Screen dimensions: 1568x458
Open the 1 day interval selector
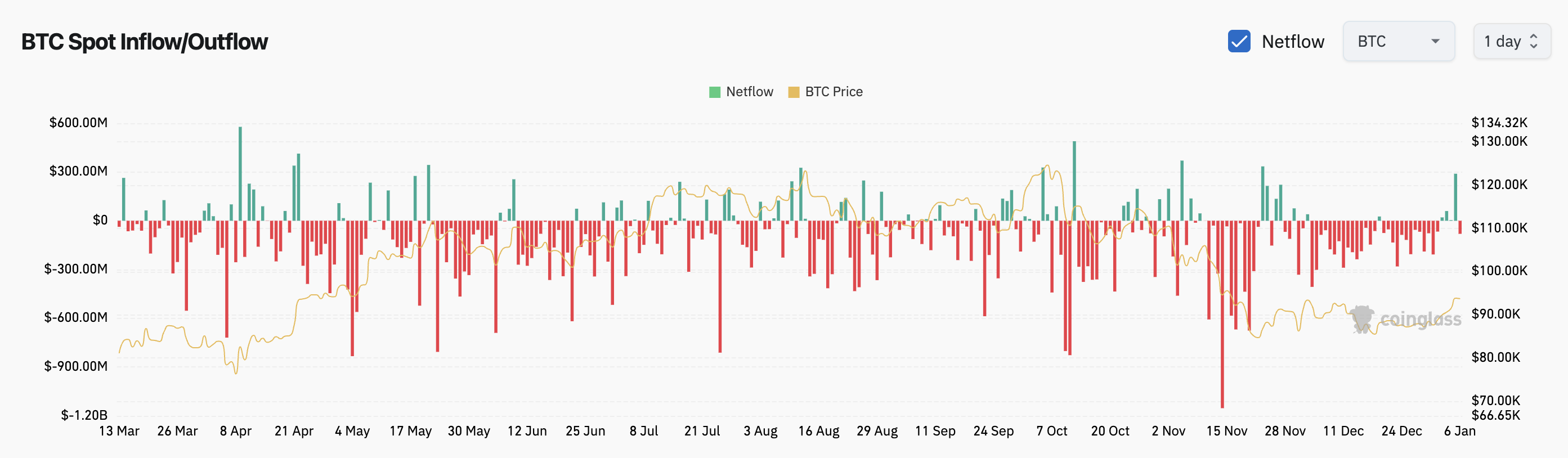1511,42
